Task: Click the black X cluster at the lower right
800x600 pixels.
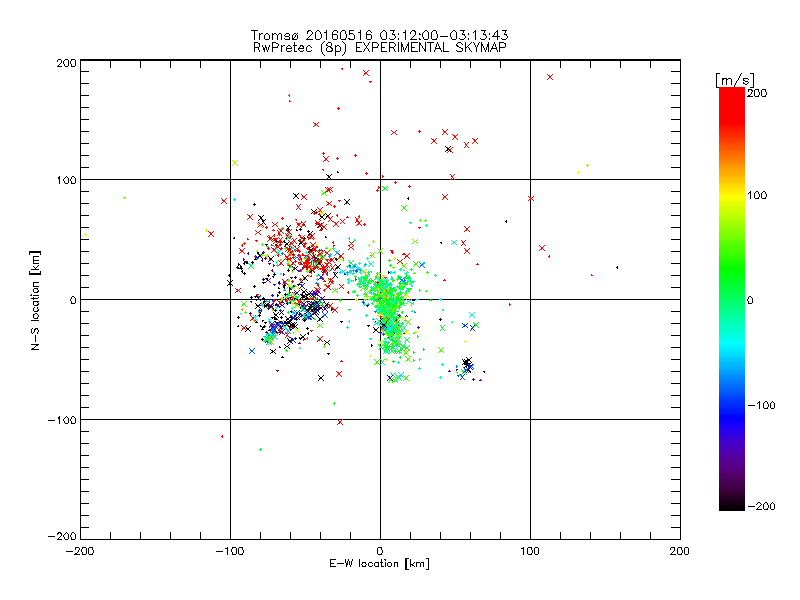Action: tap(467, 363)
